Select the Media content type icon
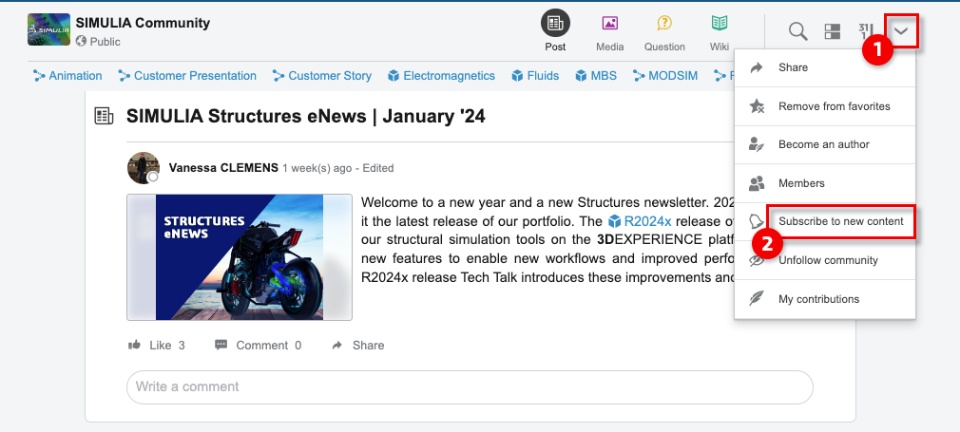This screenshot has height=432, width=960. point(610,23)
